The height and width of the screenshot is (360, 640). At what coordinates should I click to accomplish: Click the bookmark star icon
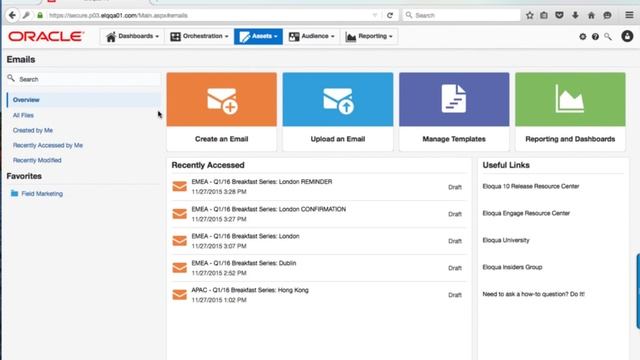tap(529, 15)
